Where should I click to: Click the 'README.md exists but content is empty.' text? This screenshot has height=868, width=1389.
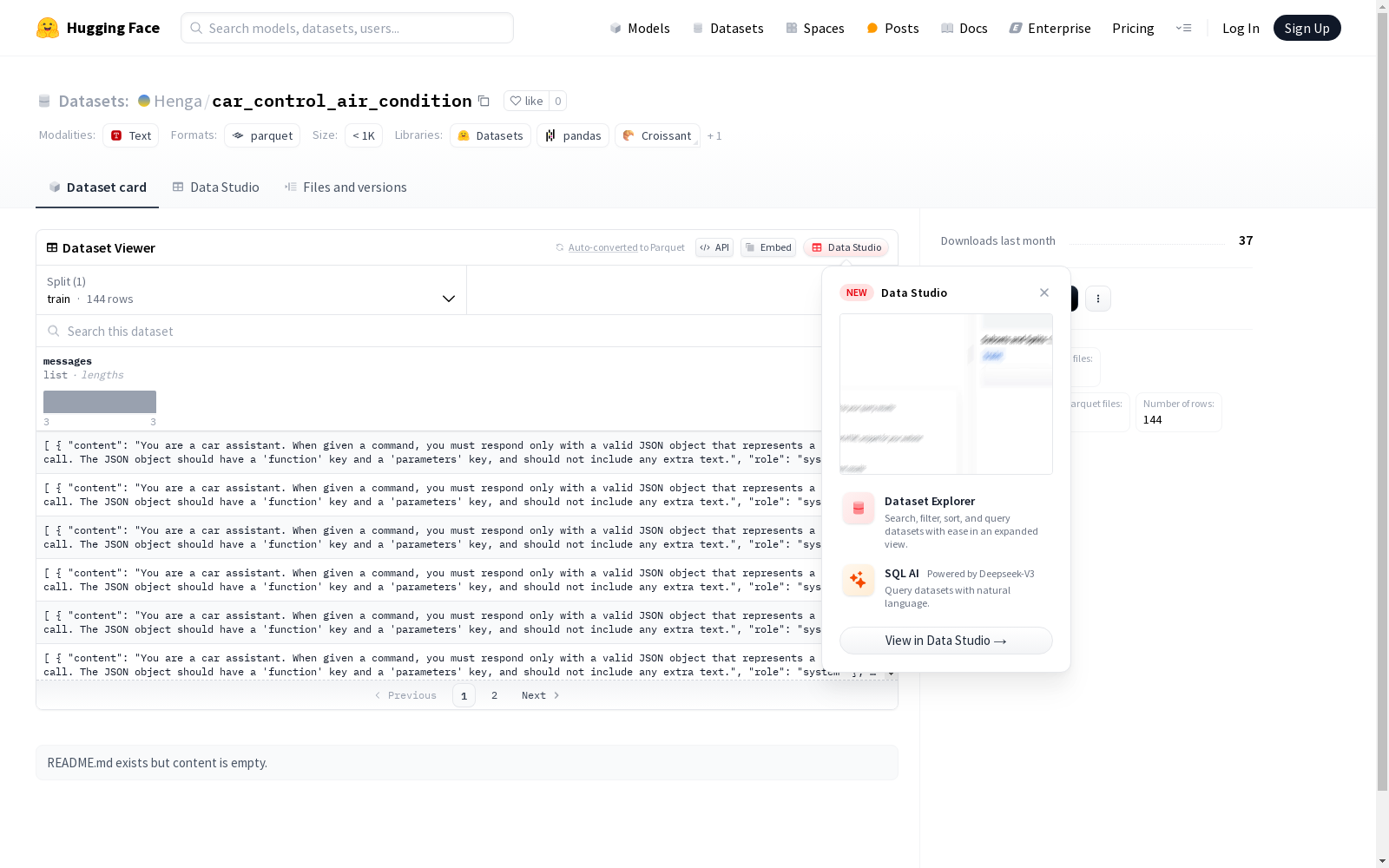pos(157,763)
